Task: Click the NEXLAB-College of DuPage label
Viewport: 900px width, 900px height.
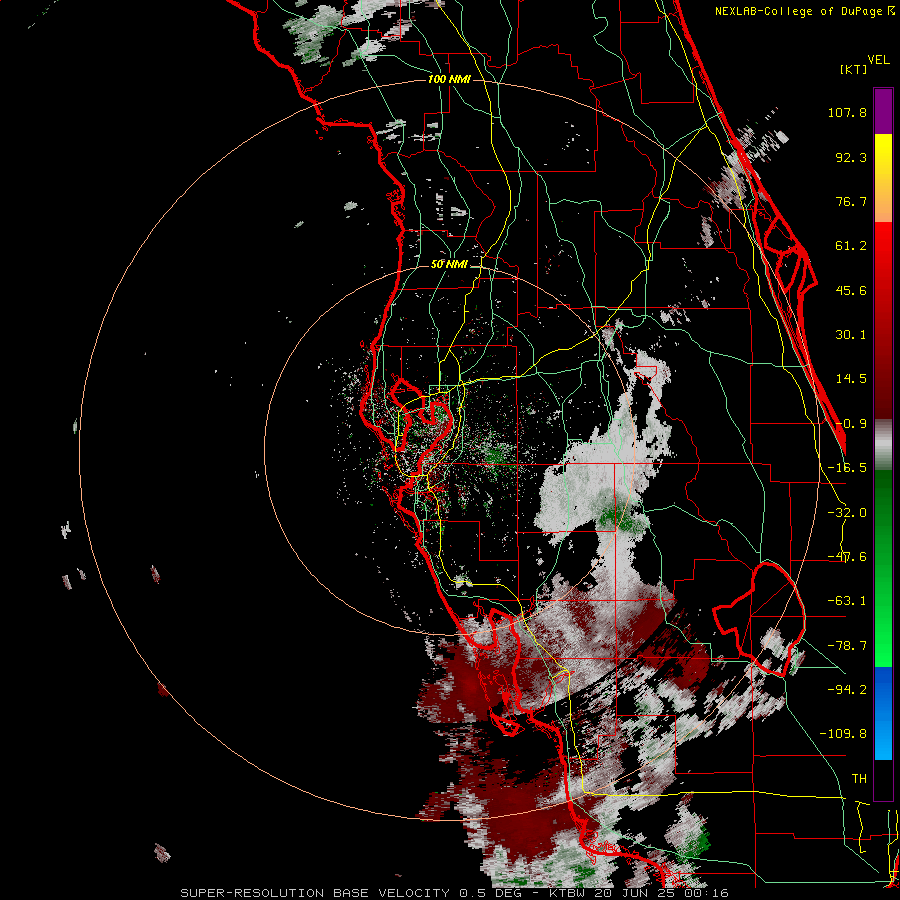Action: (x=805, y=11)
